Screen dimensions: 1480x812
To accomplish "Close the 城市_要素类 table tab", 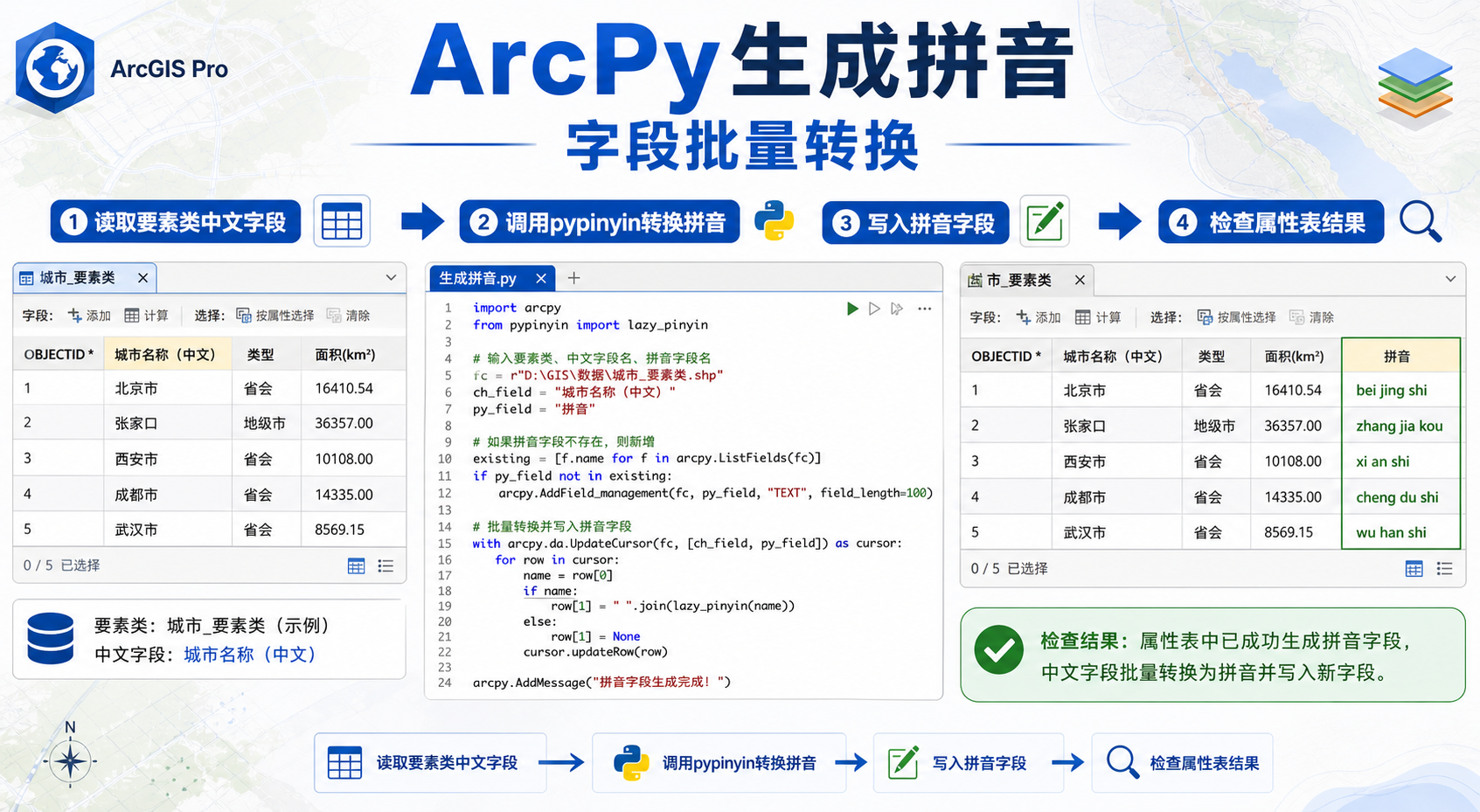I will (x=142, y=278).
